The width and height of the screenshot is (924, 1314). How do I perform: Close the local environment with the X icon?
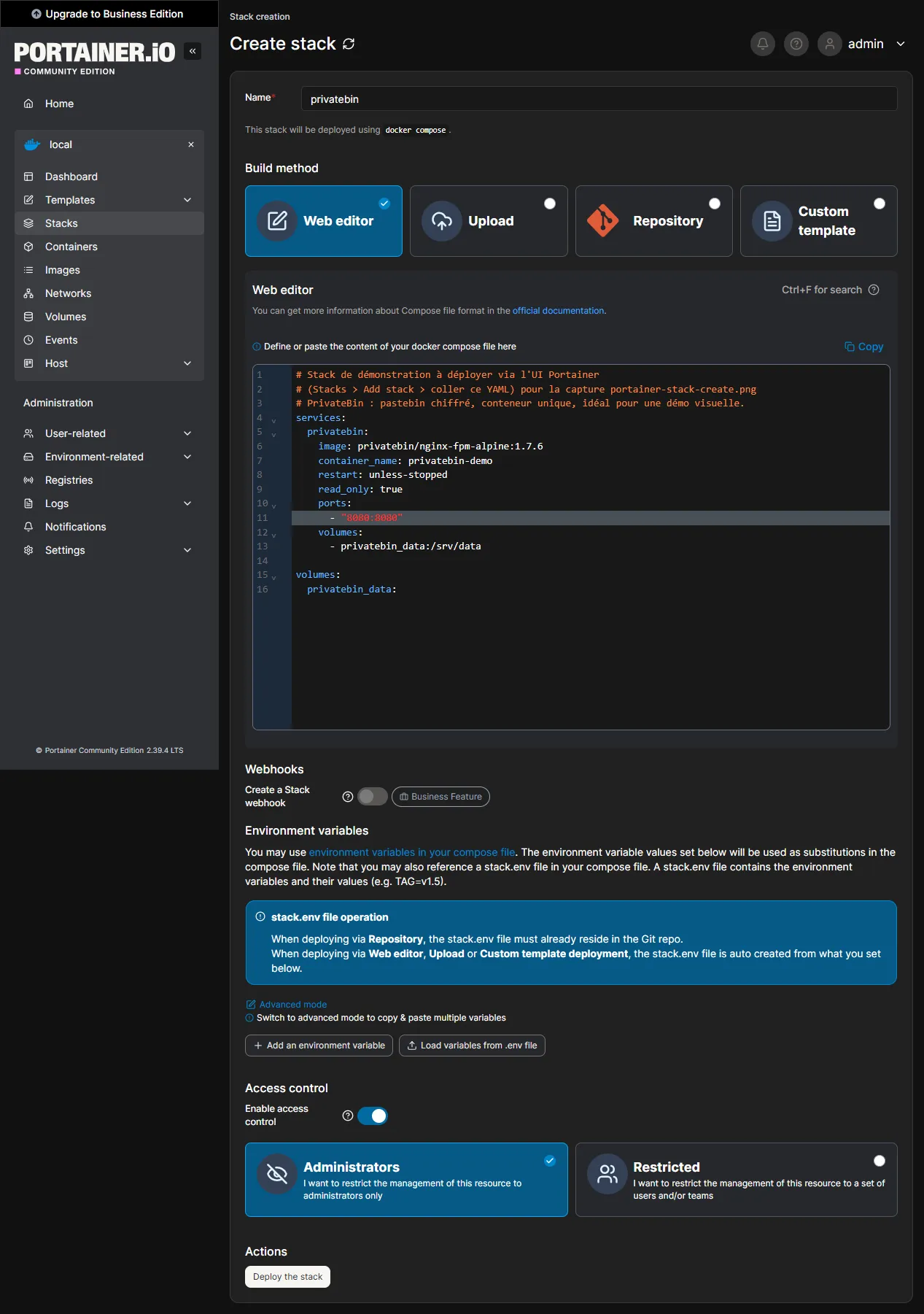tap(191, 144)
